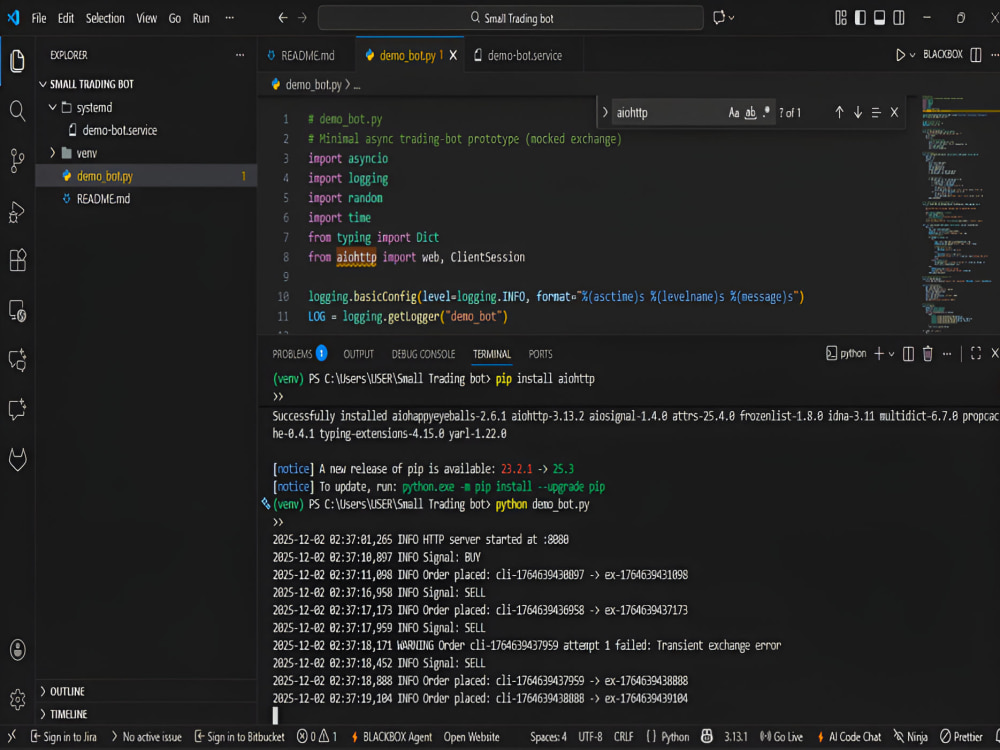Switch to the demo-bot.service editor tab
This screenshot has height=750, width=1000.
[524, 55]
